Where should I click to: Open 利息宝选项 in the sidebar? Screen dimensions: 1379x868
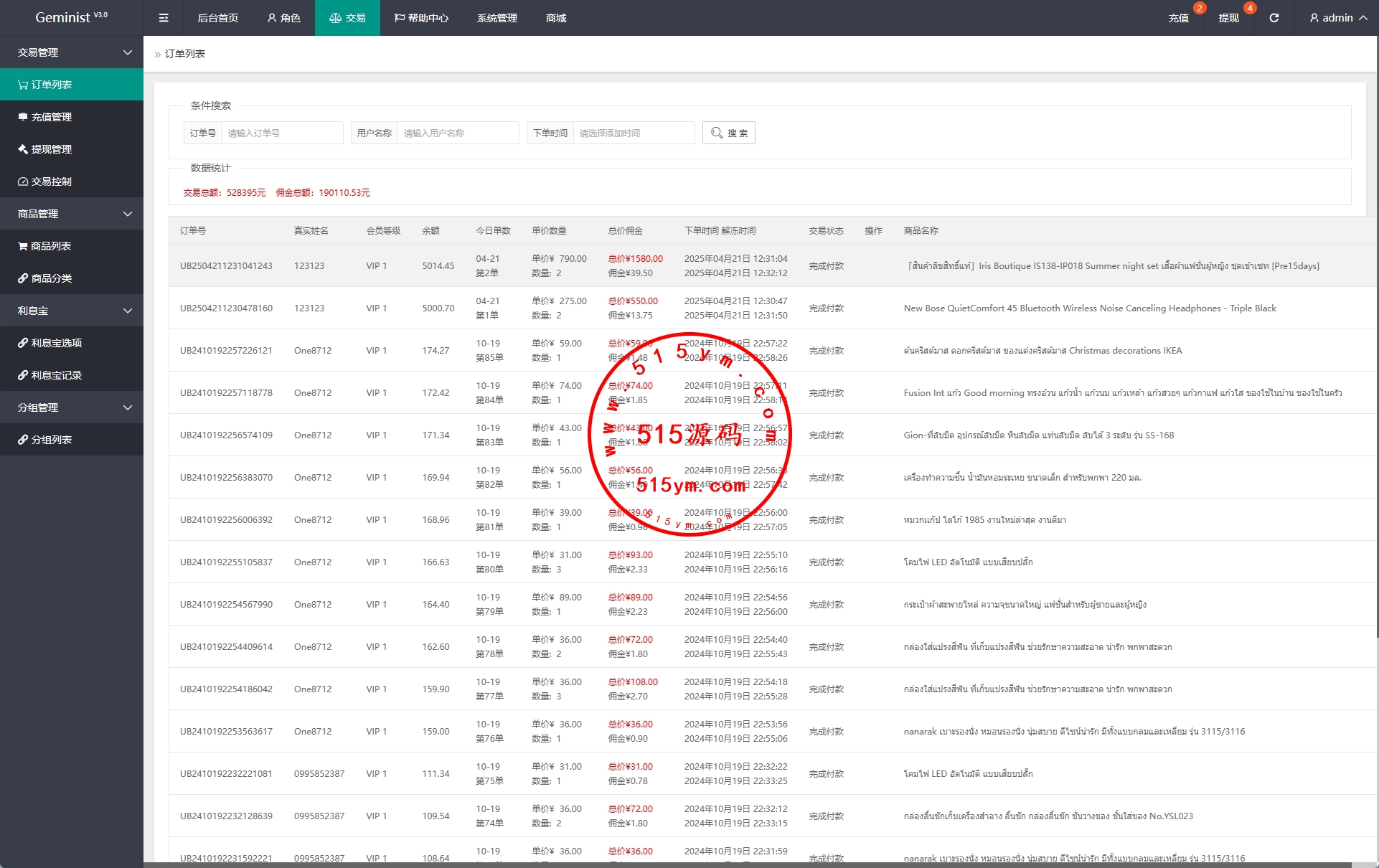click(56, 343)
